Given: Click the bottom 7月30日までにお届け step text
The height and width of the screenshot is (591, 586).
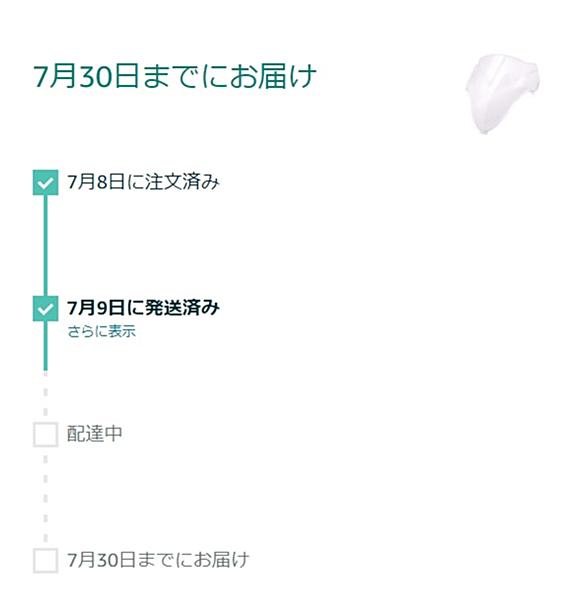Looking at the screenshot, I should (x=158, y=560).
